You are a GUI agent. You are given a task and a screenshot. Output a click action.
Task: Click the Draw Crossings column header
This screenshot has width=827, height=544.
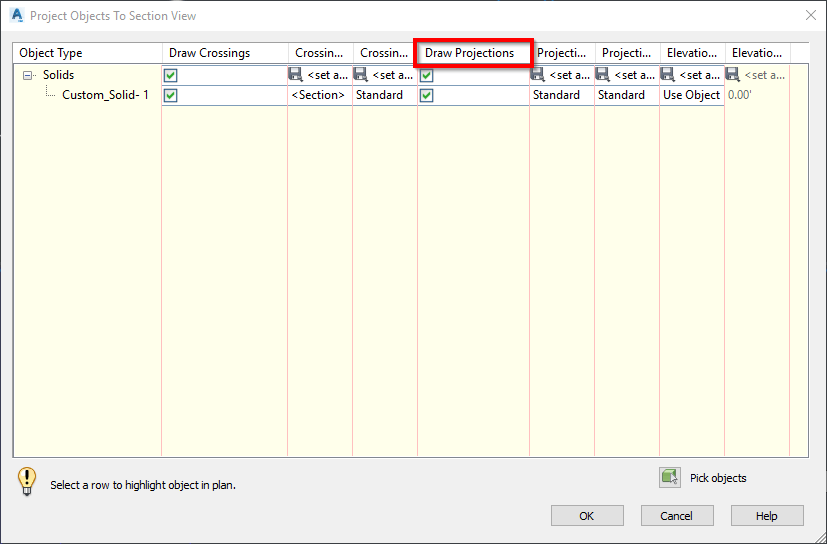click(225, 53)
